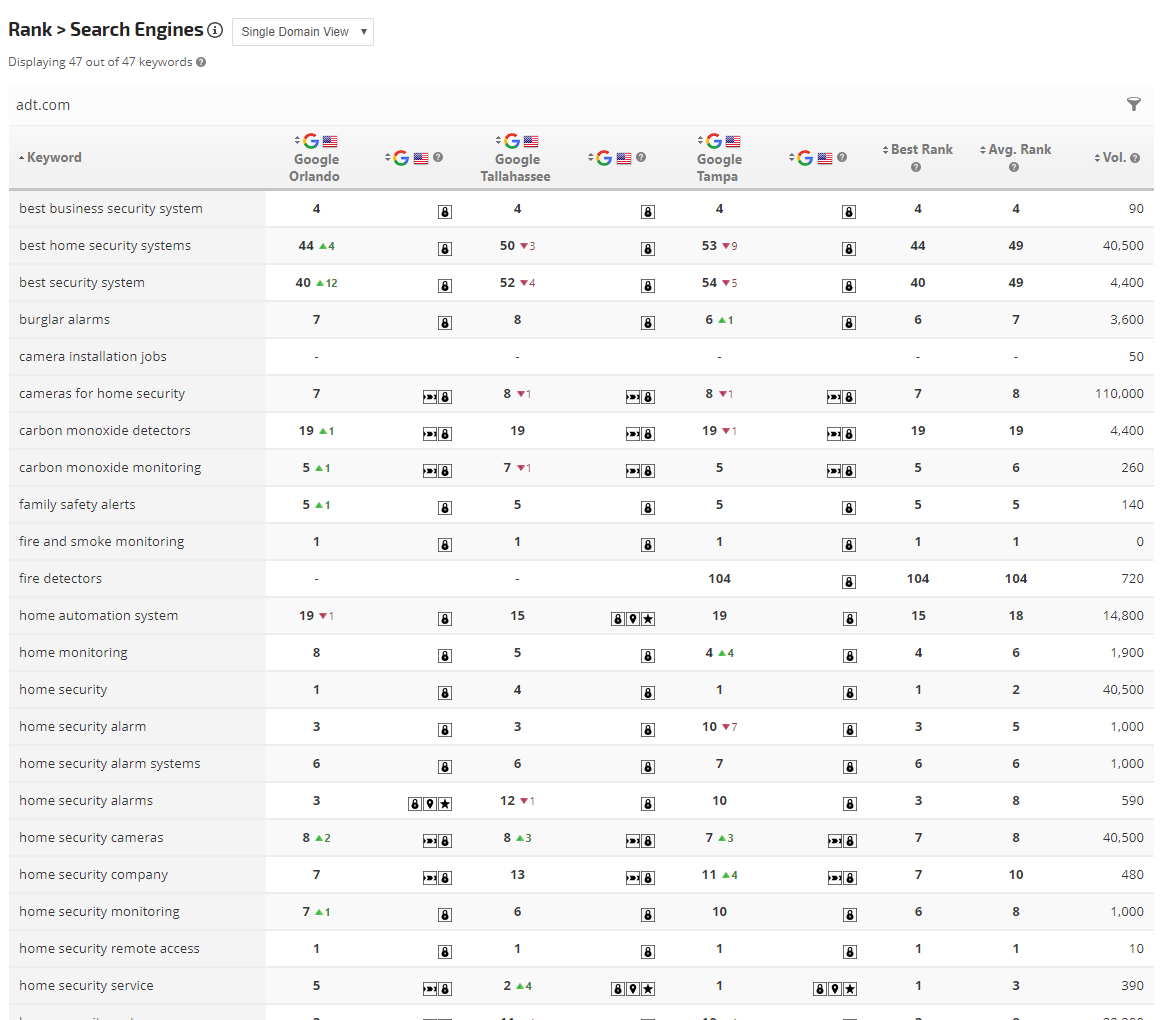
Task: Click help icon under Avg. Rank header
Action: tap(1014, 167)
